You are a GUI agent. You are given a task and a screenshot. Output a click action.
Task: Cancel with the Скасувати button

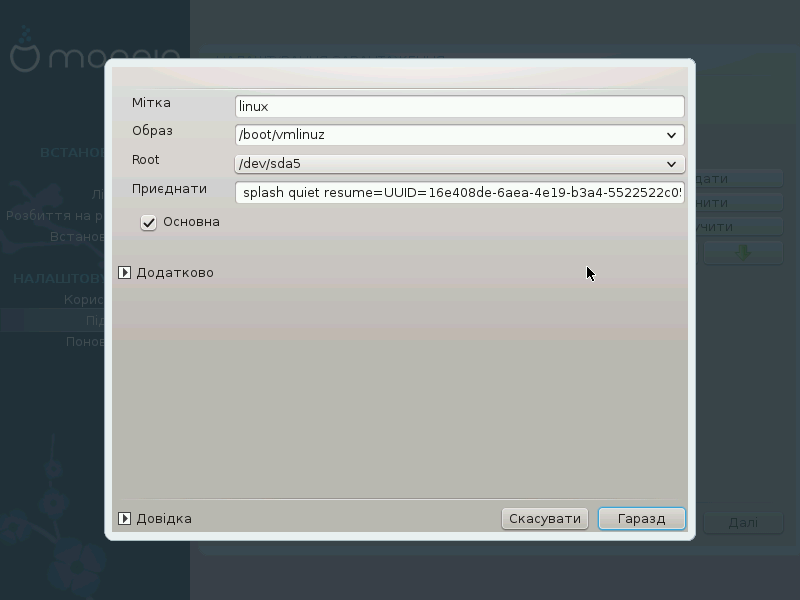point(545,518)
